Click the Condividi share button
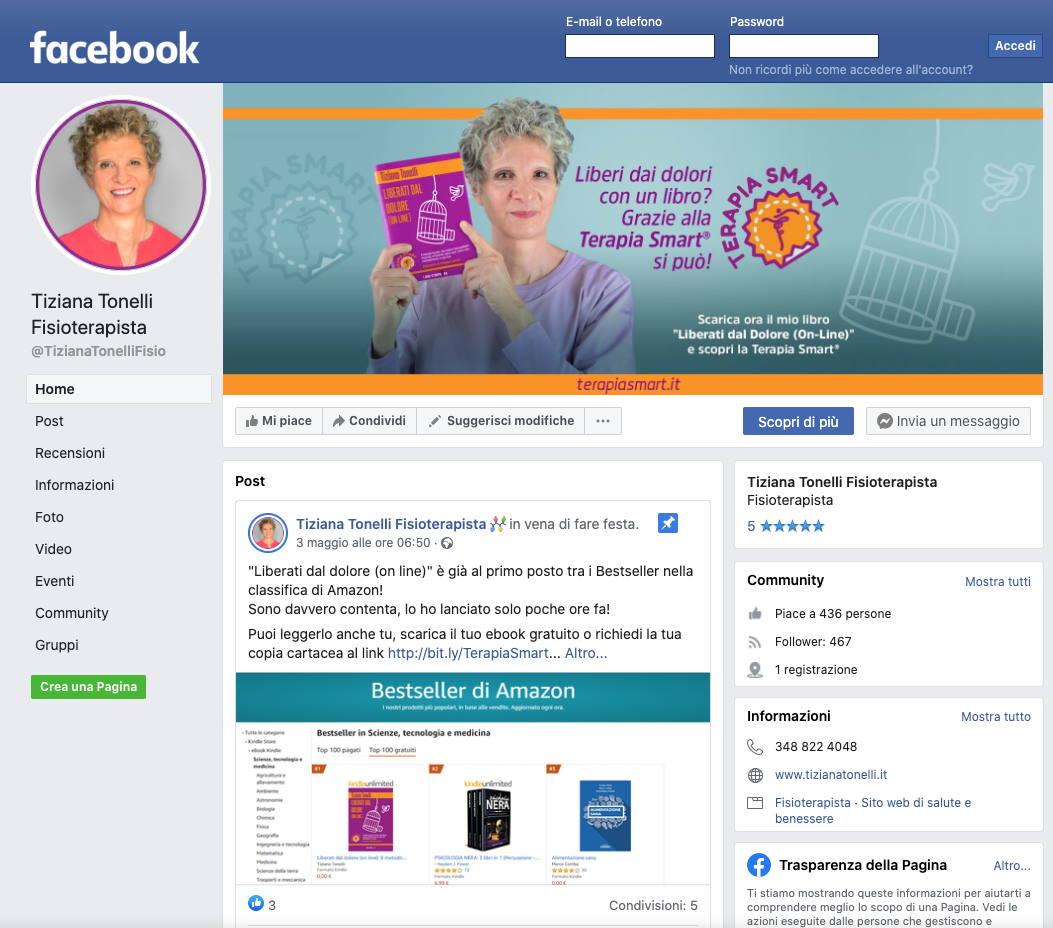 tap(369, 421)
